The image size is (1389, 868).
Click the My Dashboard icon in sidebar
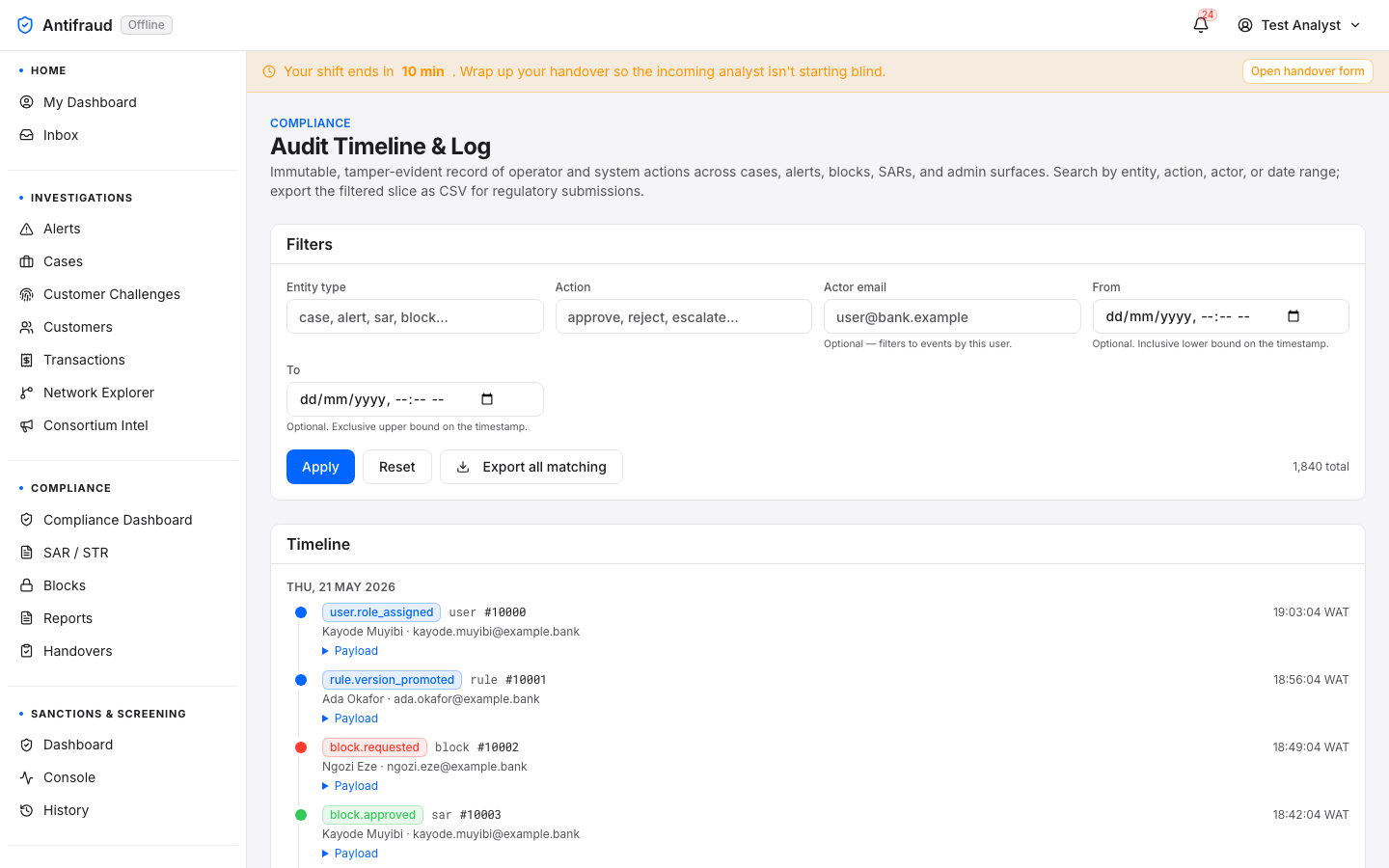pyautogui.click(x=27, y=102)
